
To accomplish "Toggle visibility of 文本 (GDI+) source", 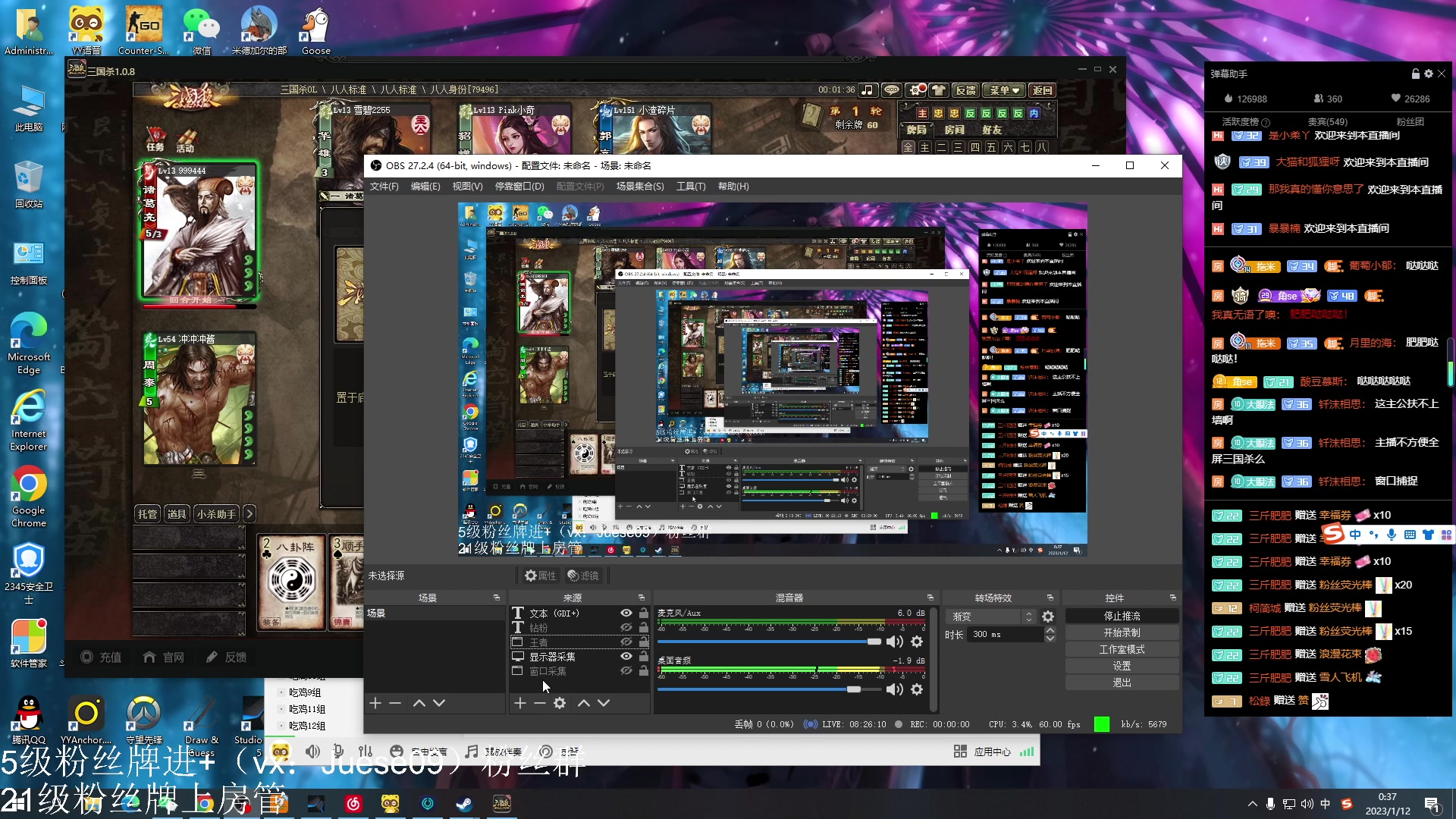I will (x=626, y=613).
